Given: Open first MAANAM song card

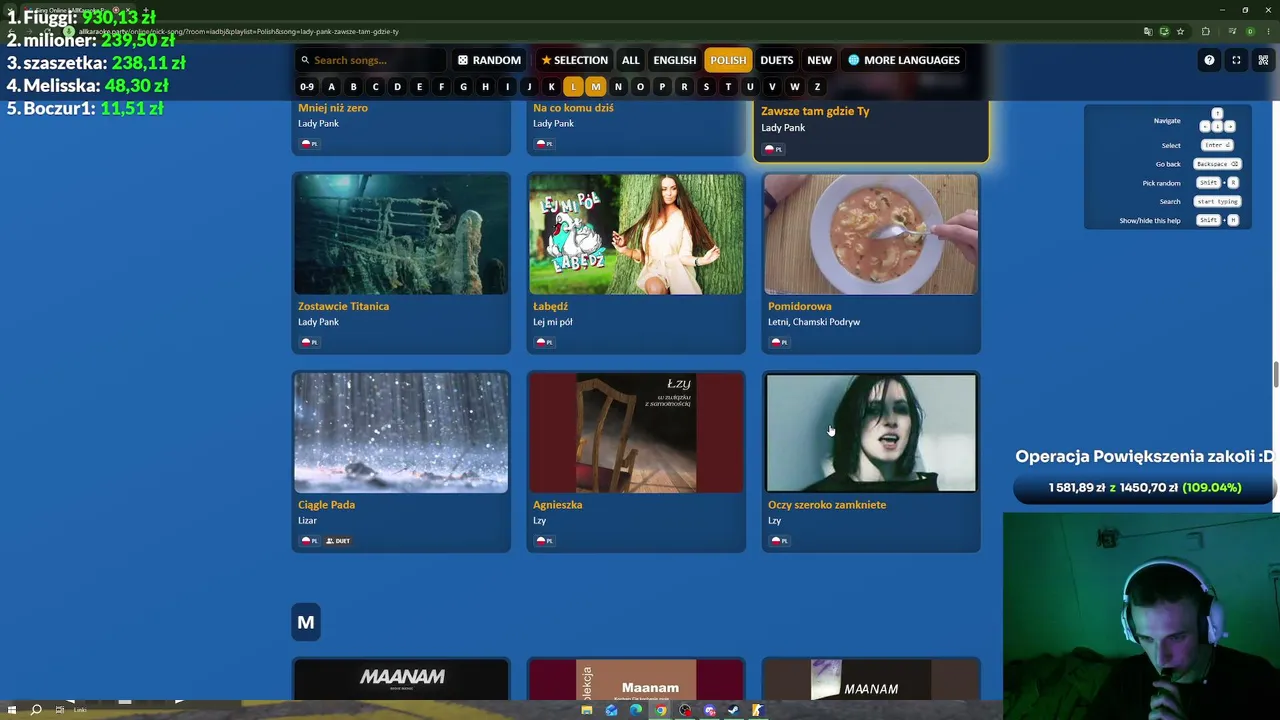Looking at the screenshot, I should (401, 680).
